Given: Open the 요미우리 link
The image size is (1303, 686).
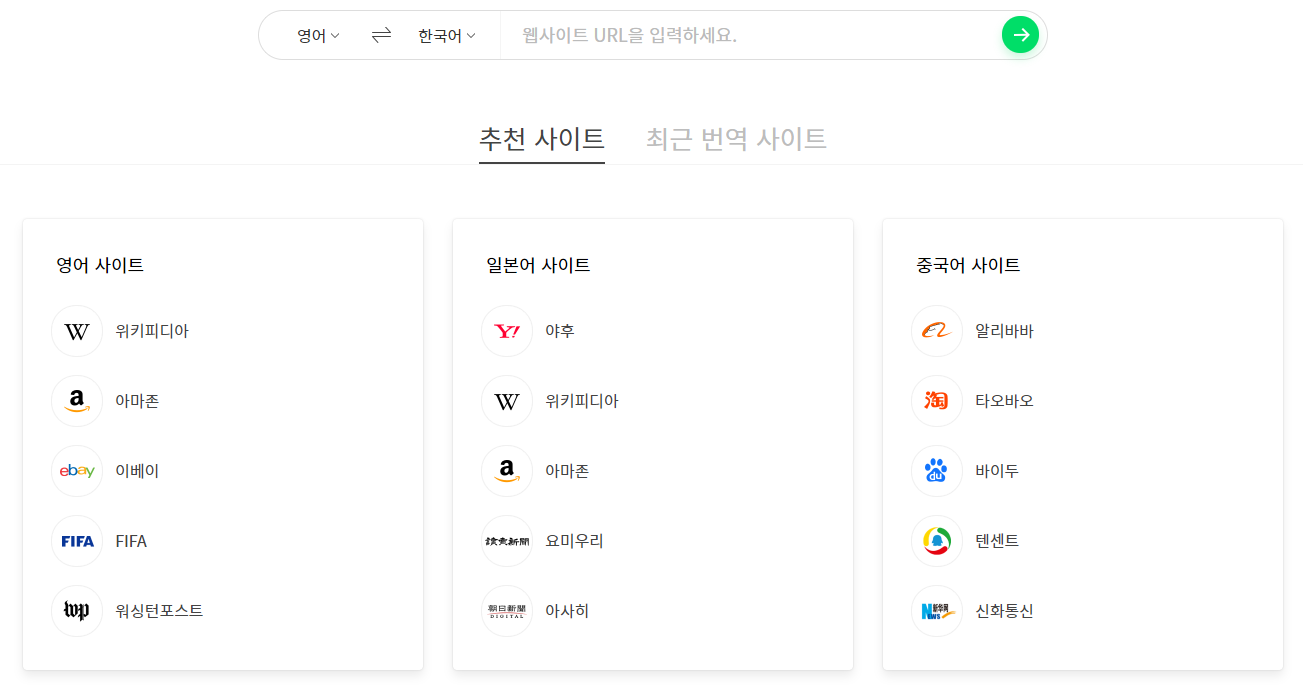Looking at the screenshot, I should point(574,541).
